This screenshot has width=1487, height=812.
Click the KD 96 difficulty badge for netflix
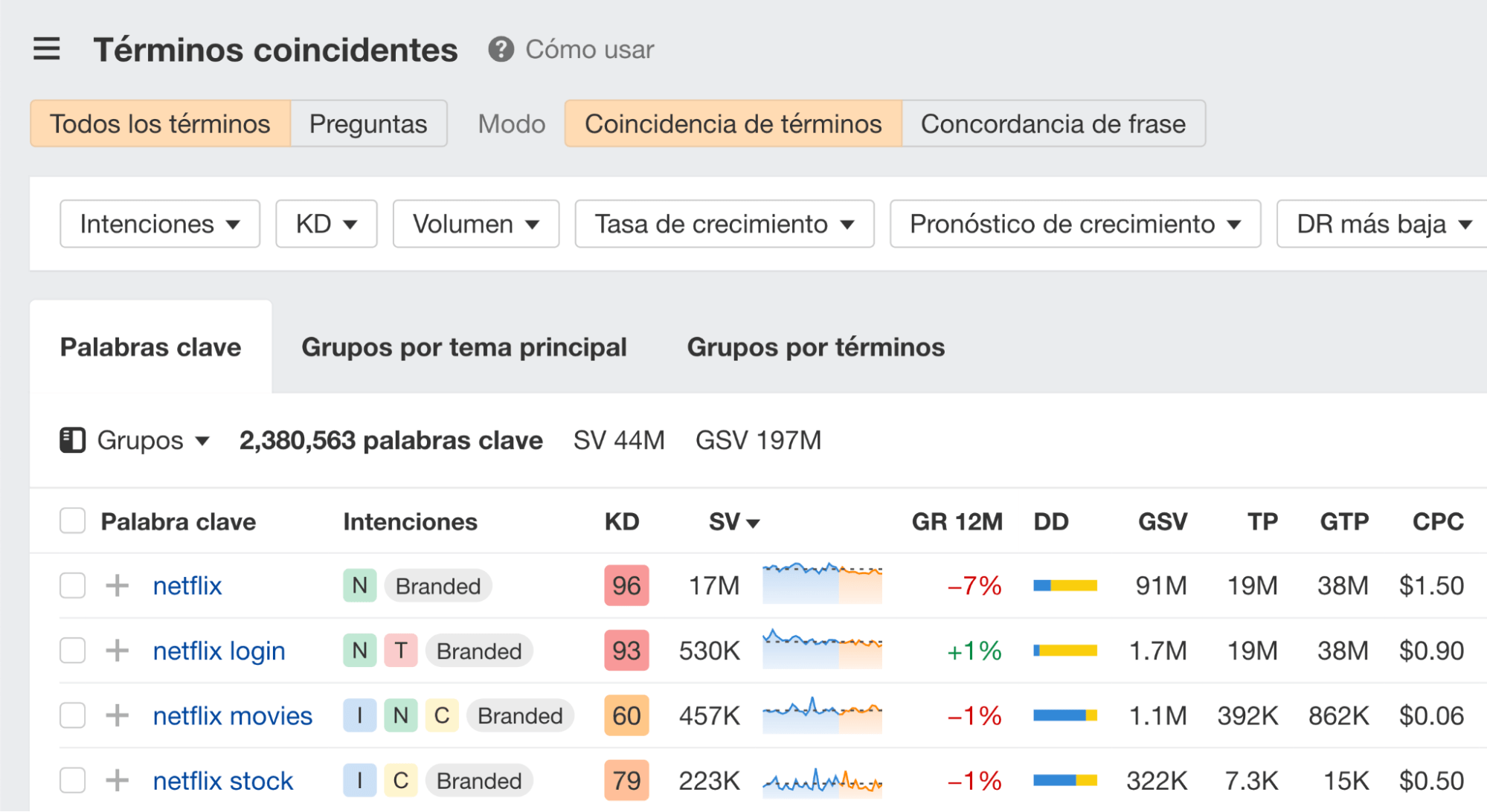click(x=626, y=585)
